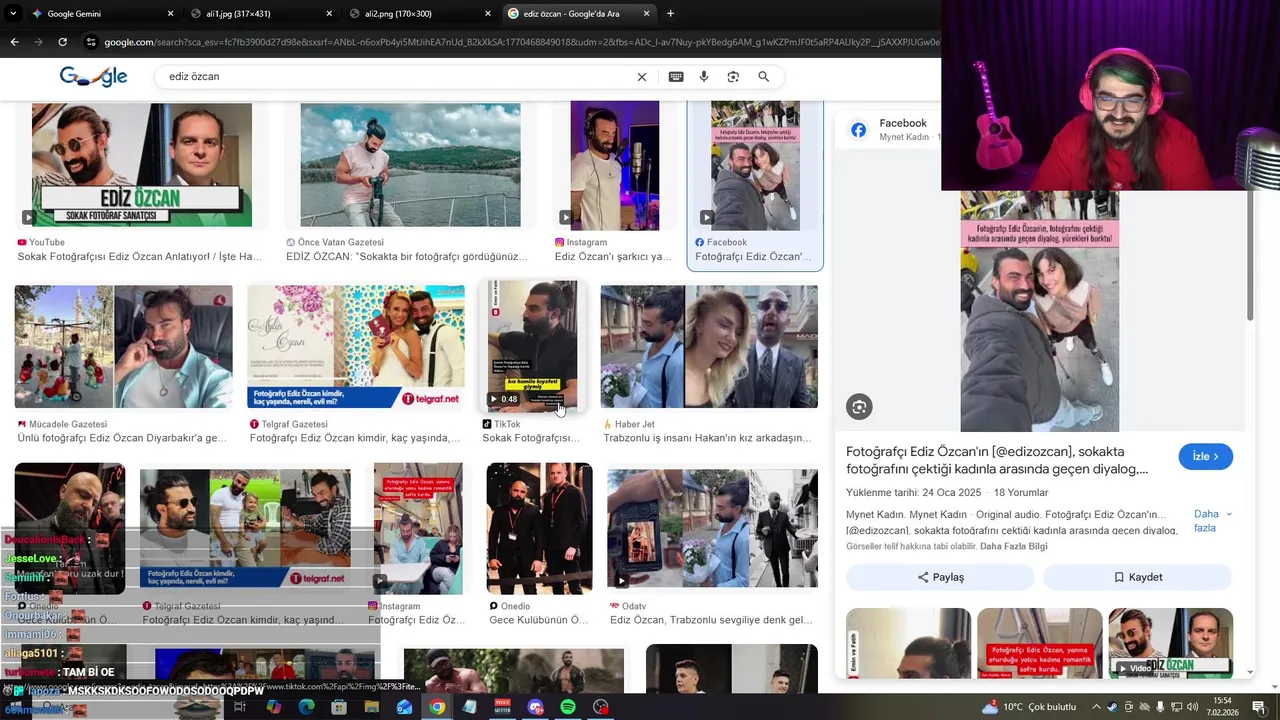Open Daha Fazla Bilgi copyright link
This screenshot has height=720, width=1280.
click(1014, 547)
